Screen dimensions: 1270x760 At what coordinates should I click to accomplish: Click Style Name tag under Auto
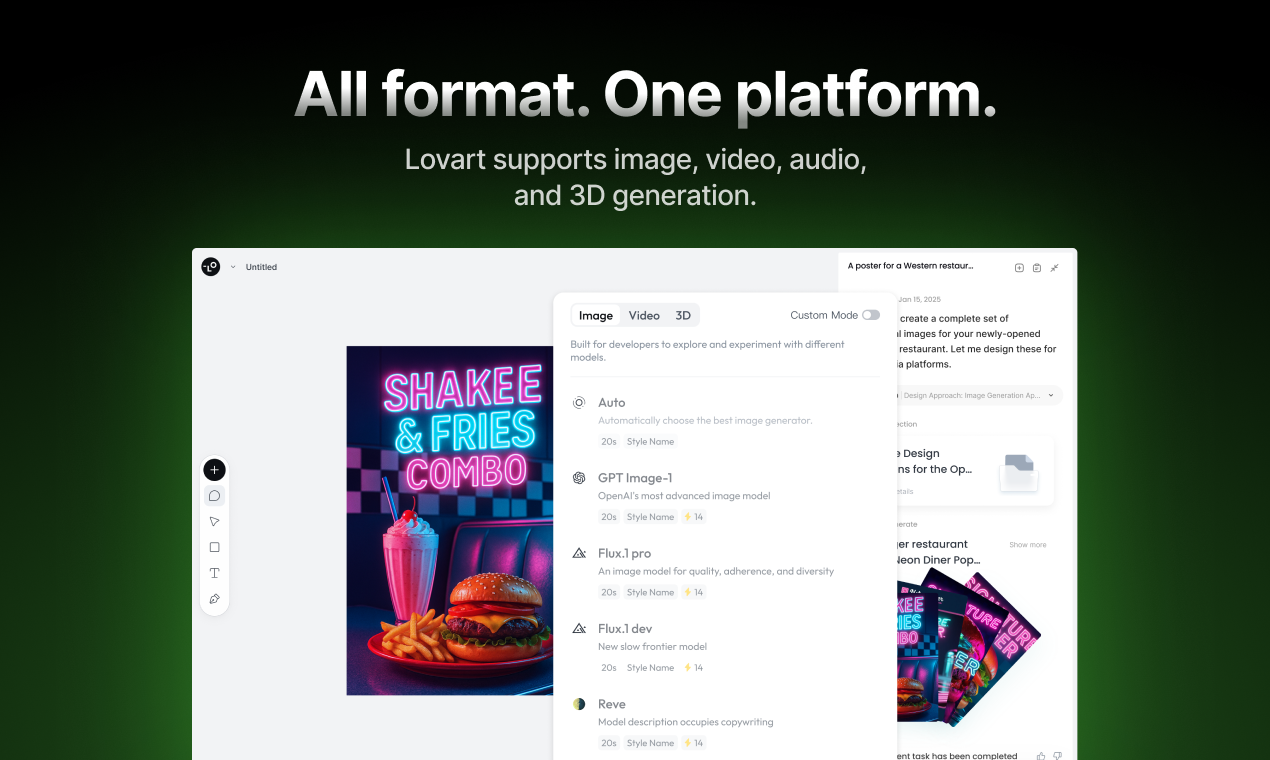[x=650, y=441]
